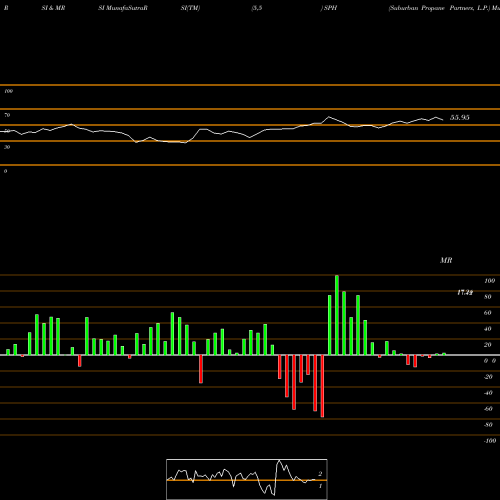Click the RSI line's peak near 70
This screenshot has height=500, width=500.
coord(329,117)
